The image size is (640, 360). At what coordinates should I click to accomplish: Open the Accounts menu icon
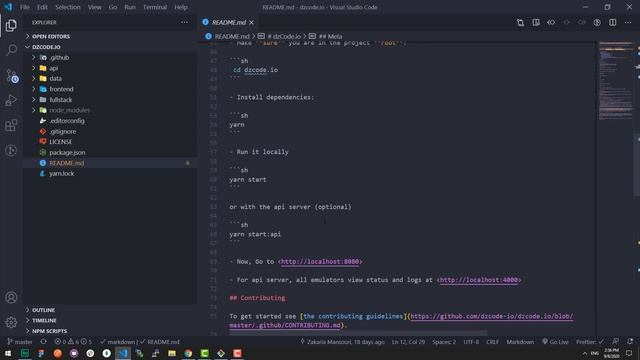[x=11, y=298]
